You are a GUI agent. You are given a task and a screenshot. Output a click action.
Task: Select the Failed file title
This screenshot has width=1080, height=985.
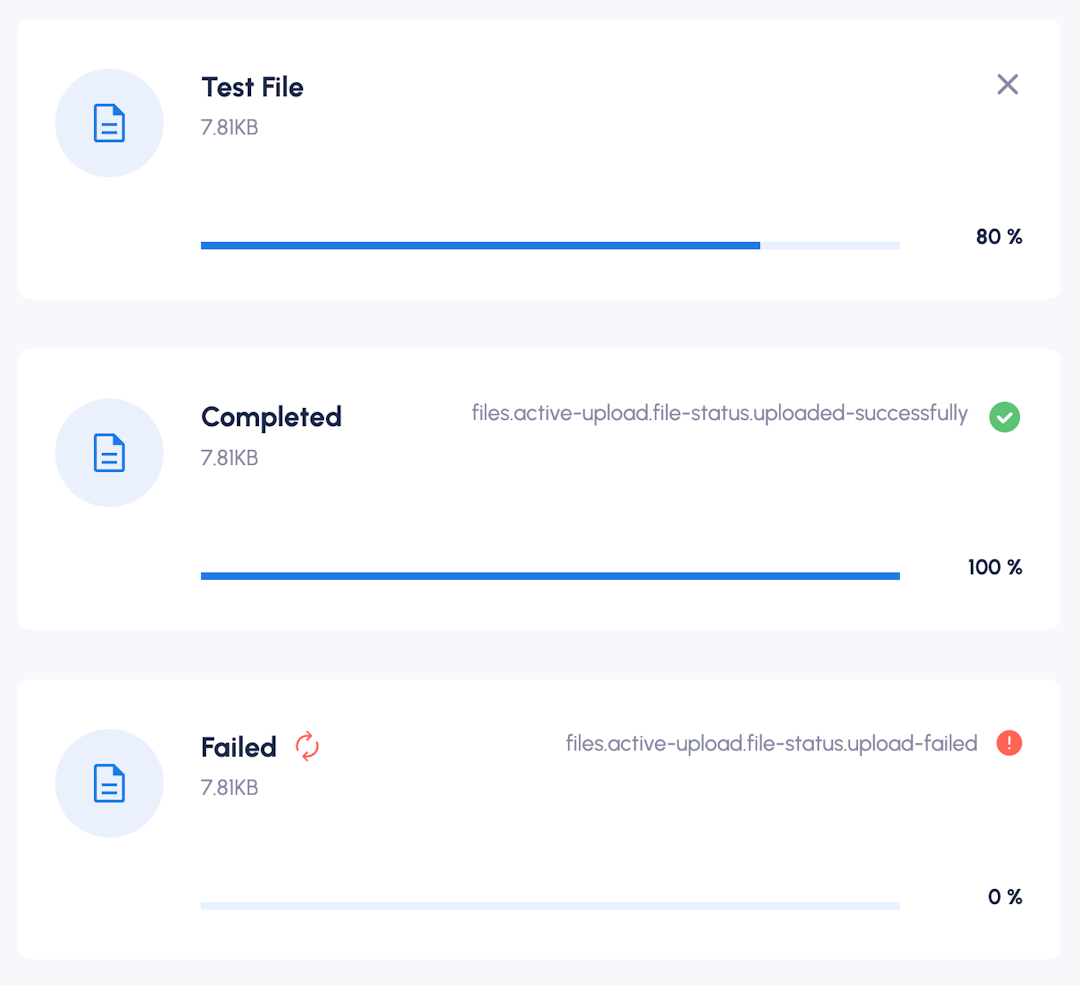pyautogui.click(x=239, y=747)
